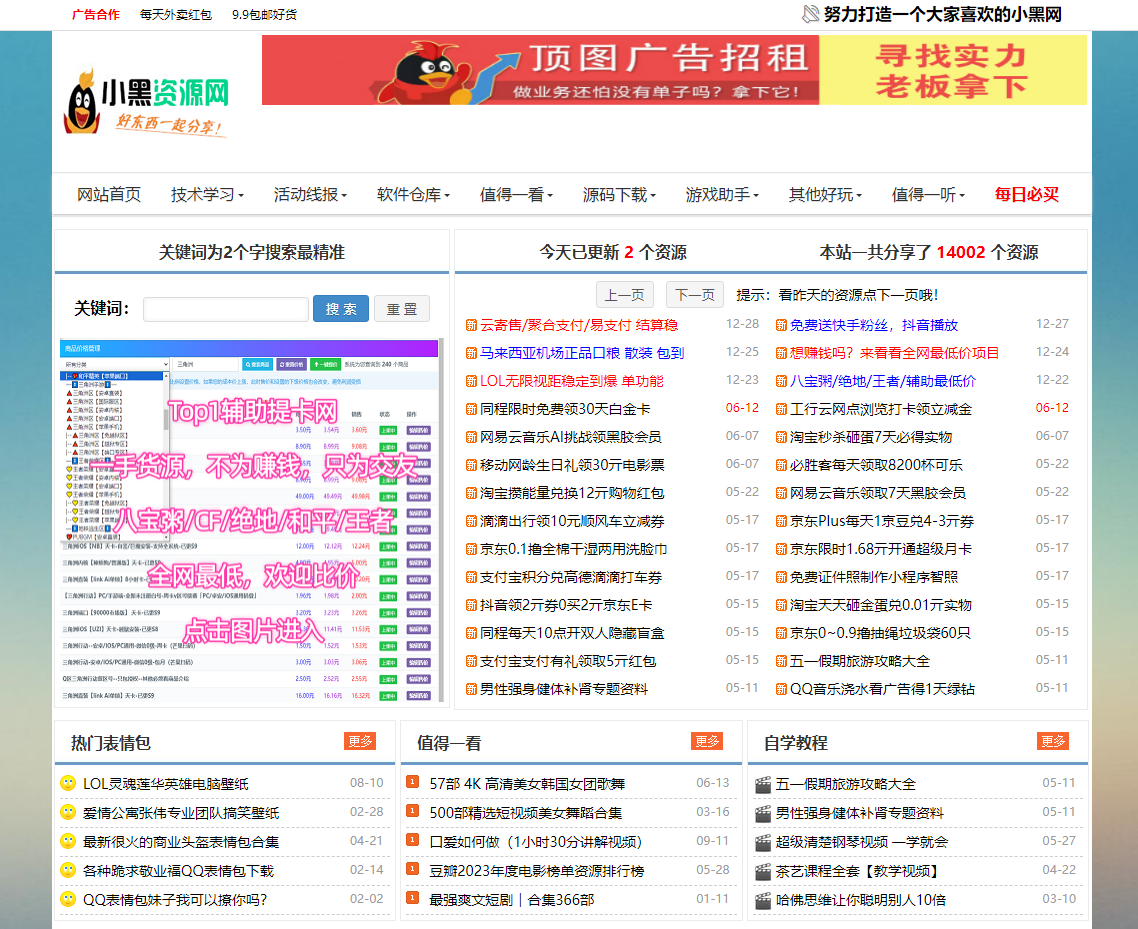Open 9.9包邮好货 in the top bar
Screen dimensions: 1138x929
point(264,15)
